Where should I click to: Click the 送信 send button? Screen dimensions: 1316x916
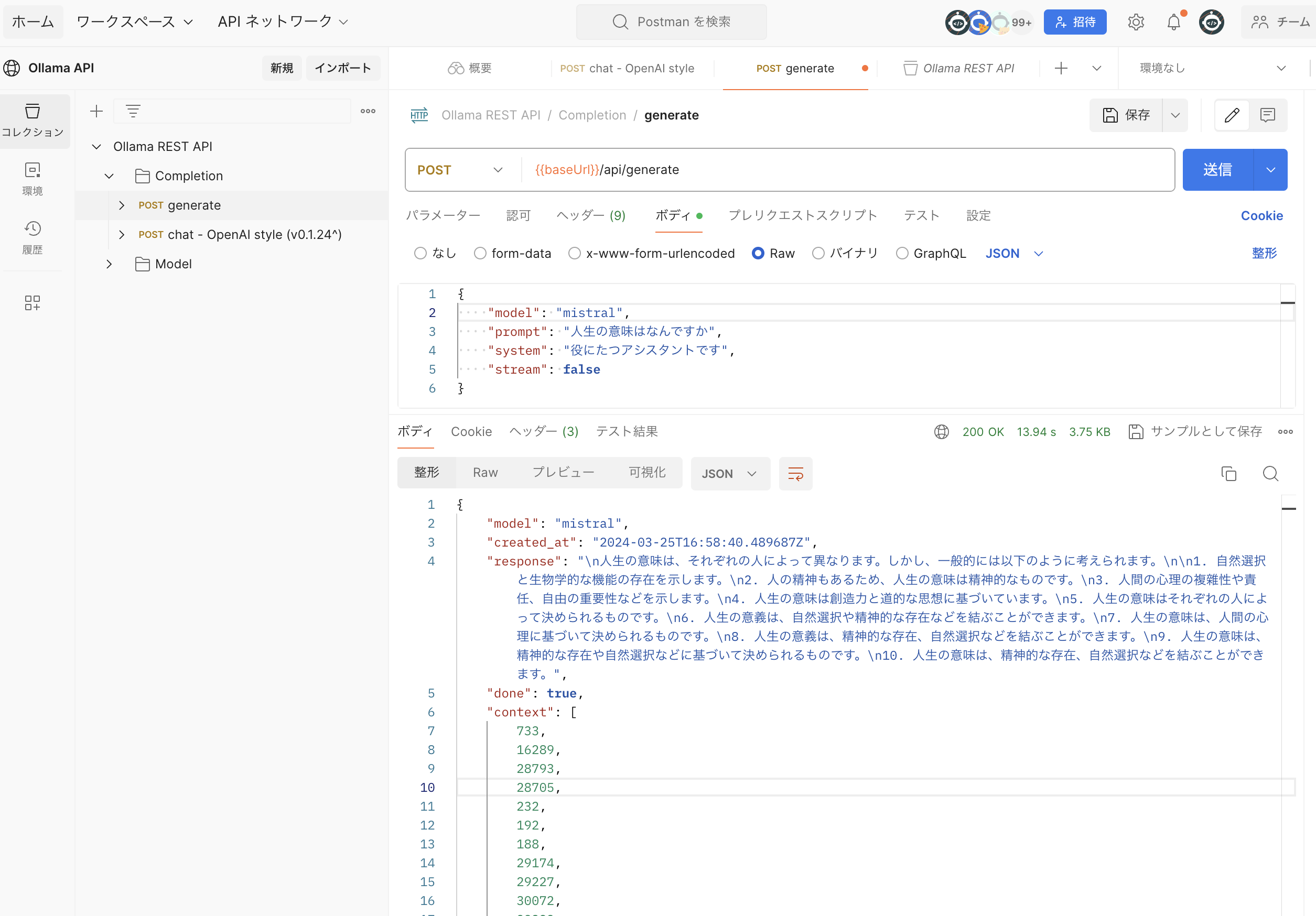pyautogui.click(x=1217, y=170)
